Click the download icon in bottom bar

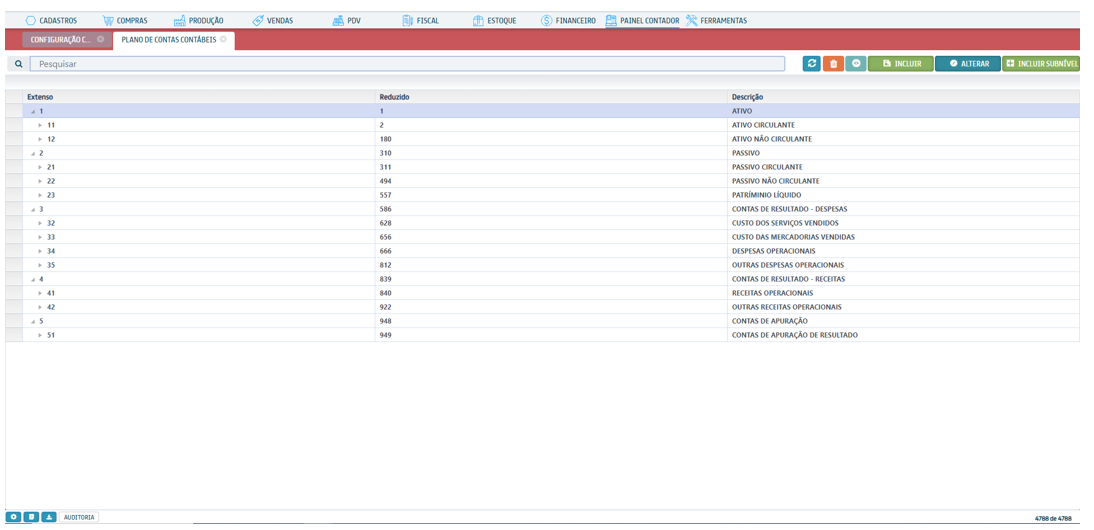pyautogui.click(x=48, y=517)
